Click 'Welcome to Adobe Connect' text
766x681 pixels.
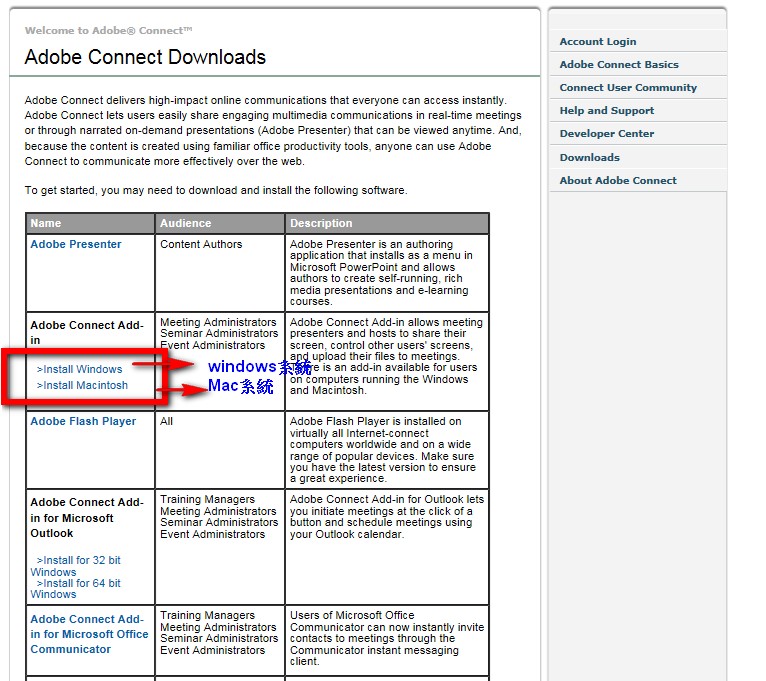click(108, 31)
